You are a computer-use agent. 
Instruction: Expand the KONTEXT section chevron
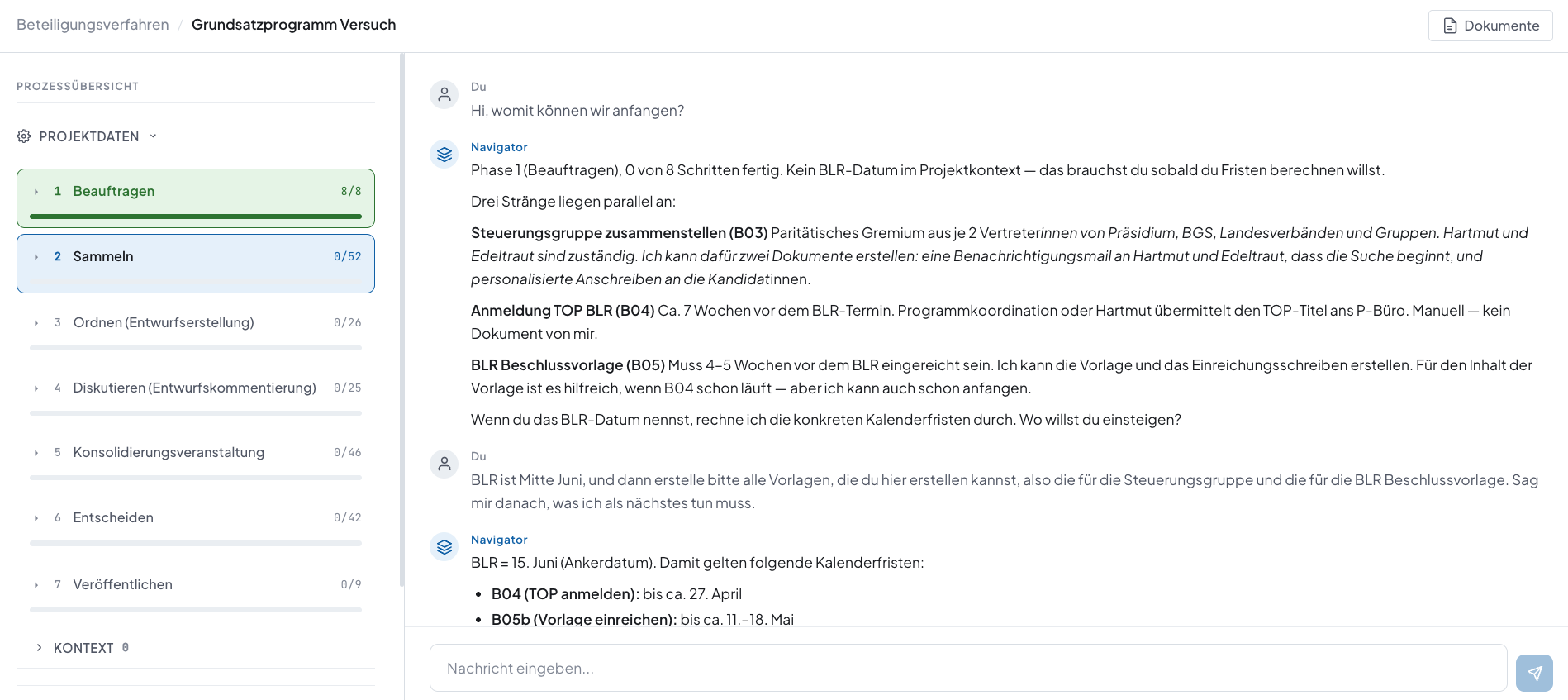(39, 648)
